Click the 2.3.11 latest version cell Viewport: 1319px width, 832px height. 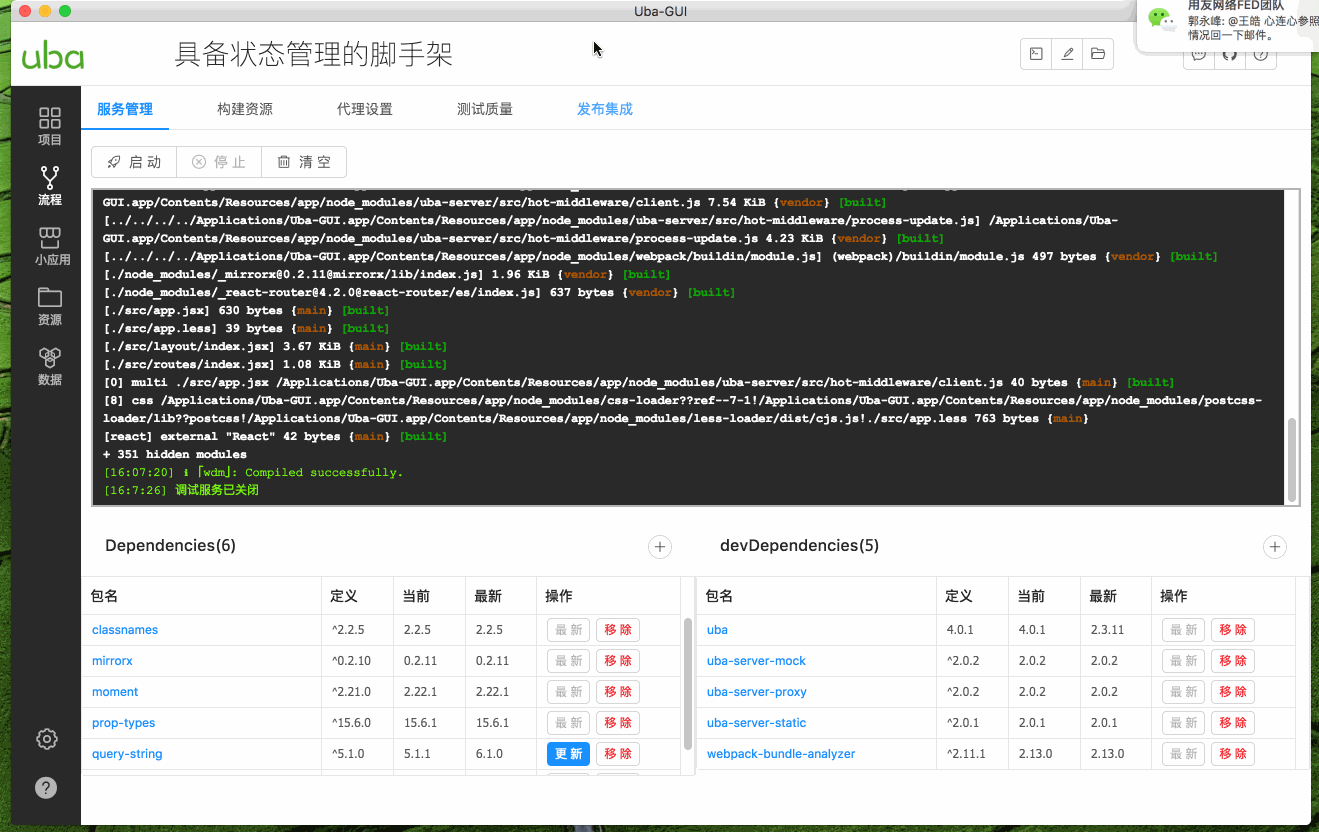click(x=1107, y=630)
